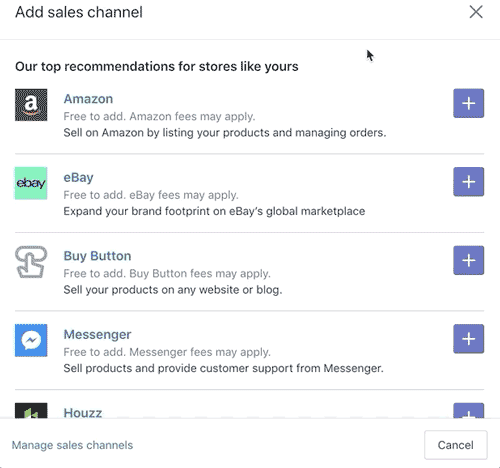Close the Add sales channel dialog with X

coord(476,12)
